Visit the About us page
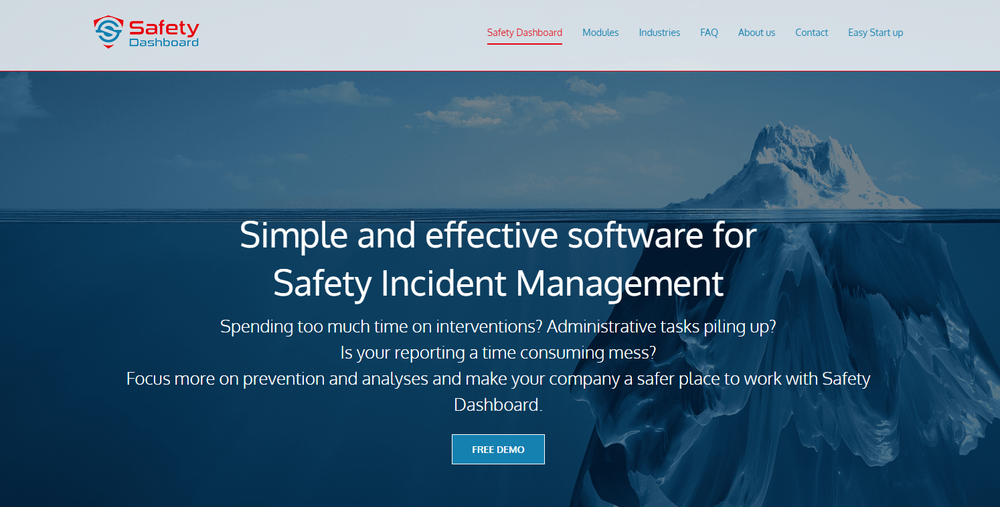This screenshot has height=507, width=1000. point(756,33)
